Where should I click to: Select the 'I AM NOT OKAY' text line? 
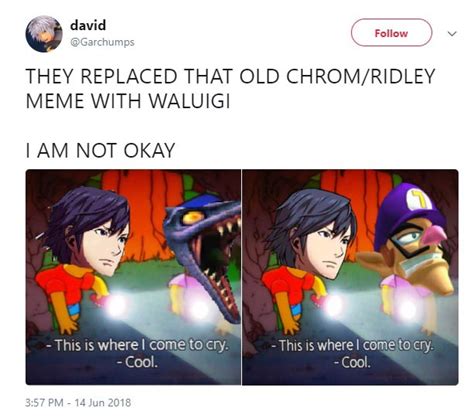(x=100, y=151)
